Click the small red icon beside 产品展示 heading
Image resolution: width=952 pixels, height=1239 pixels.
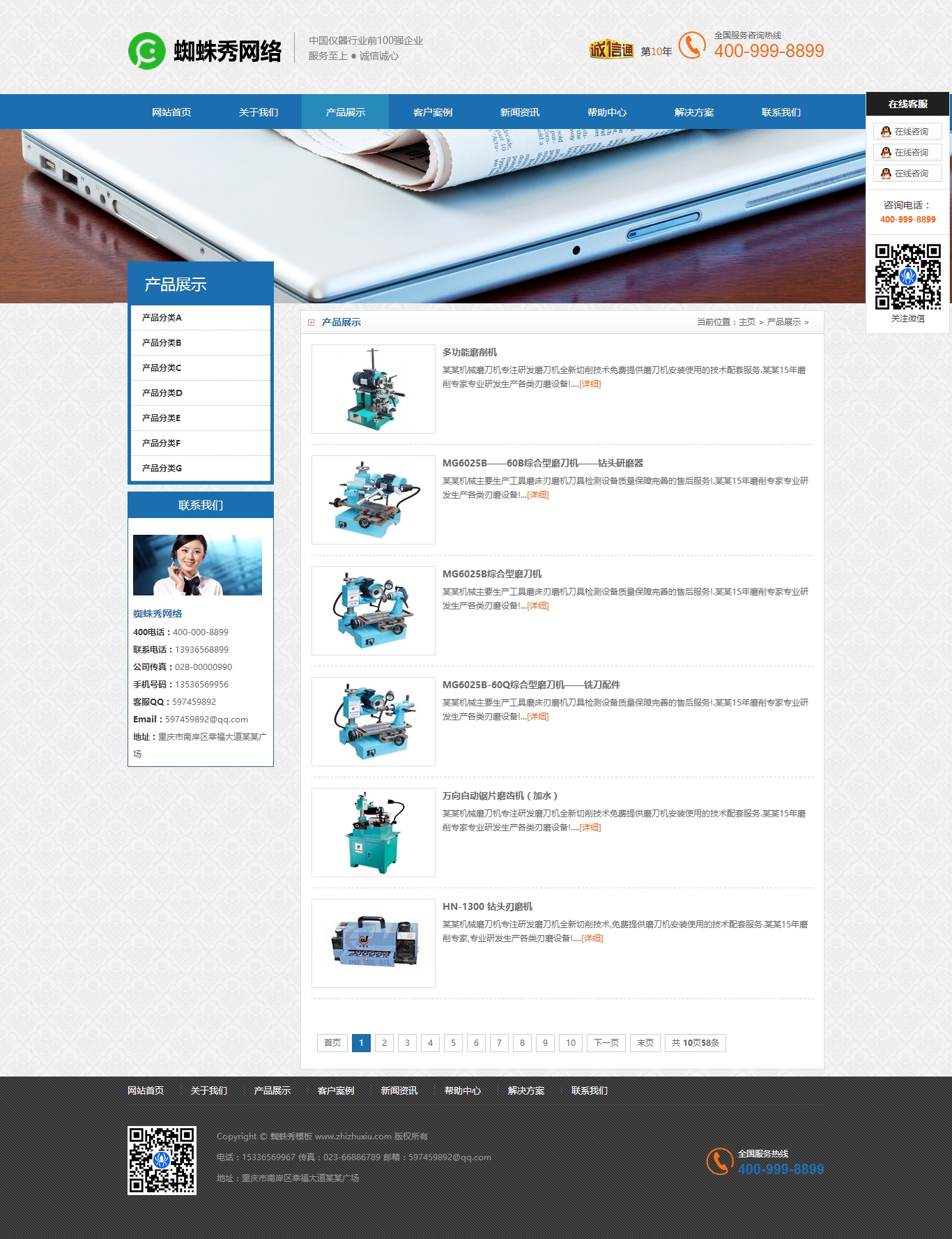click(x=312, y=322)
